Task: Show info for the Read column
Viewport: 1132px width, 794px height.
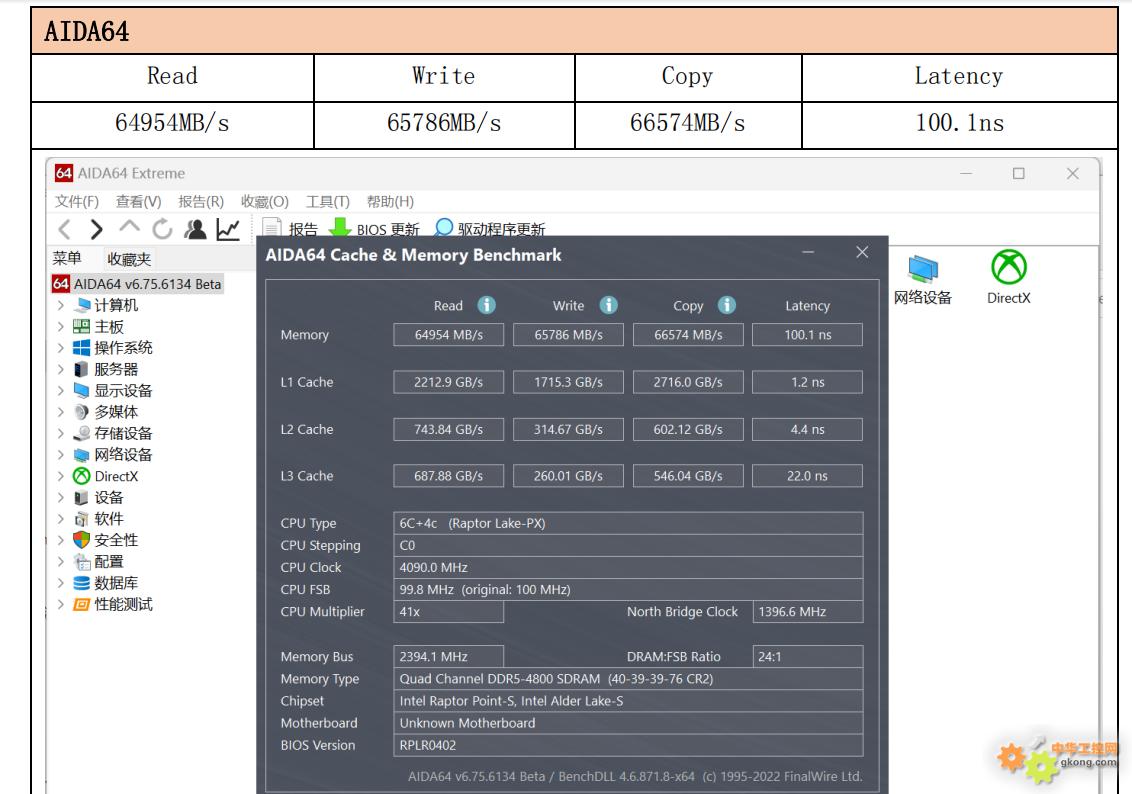Action: point(487,305)
